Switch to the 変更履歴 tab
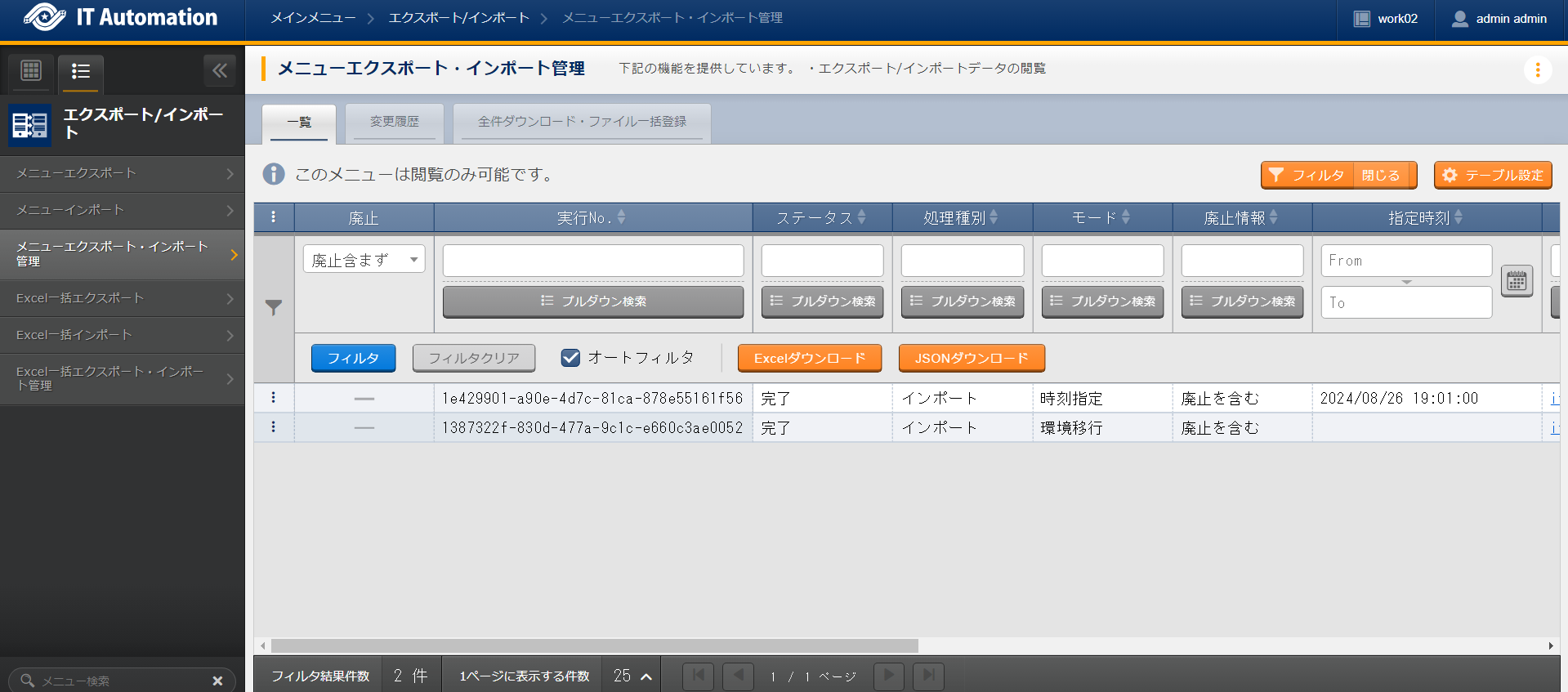 tap(394, 122)
